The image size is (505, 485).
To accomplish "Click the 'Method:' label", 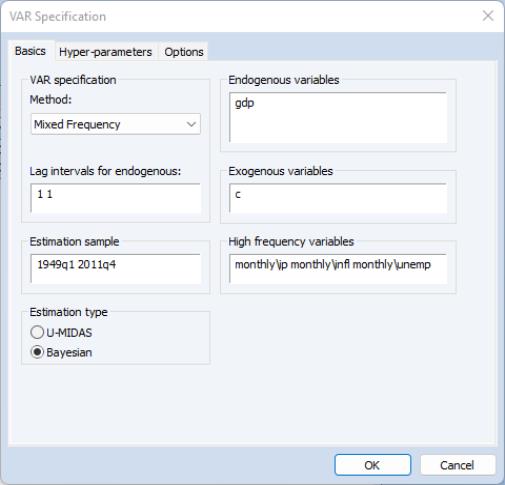I will [x=51, y=99].
